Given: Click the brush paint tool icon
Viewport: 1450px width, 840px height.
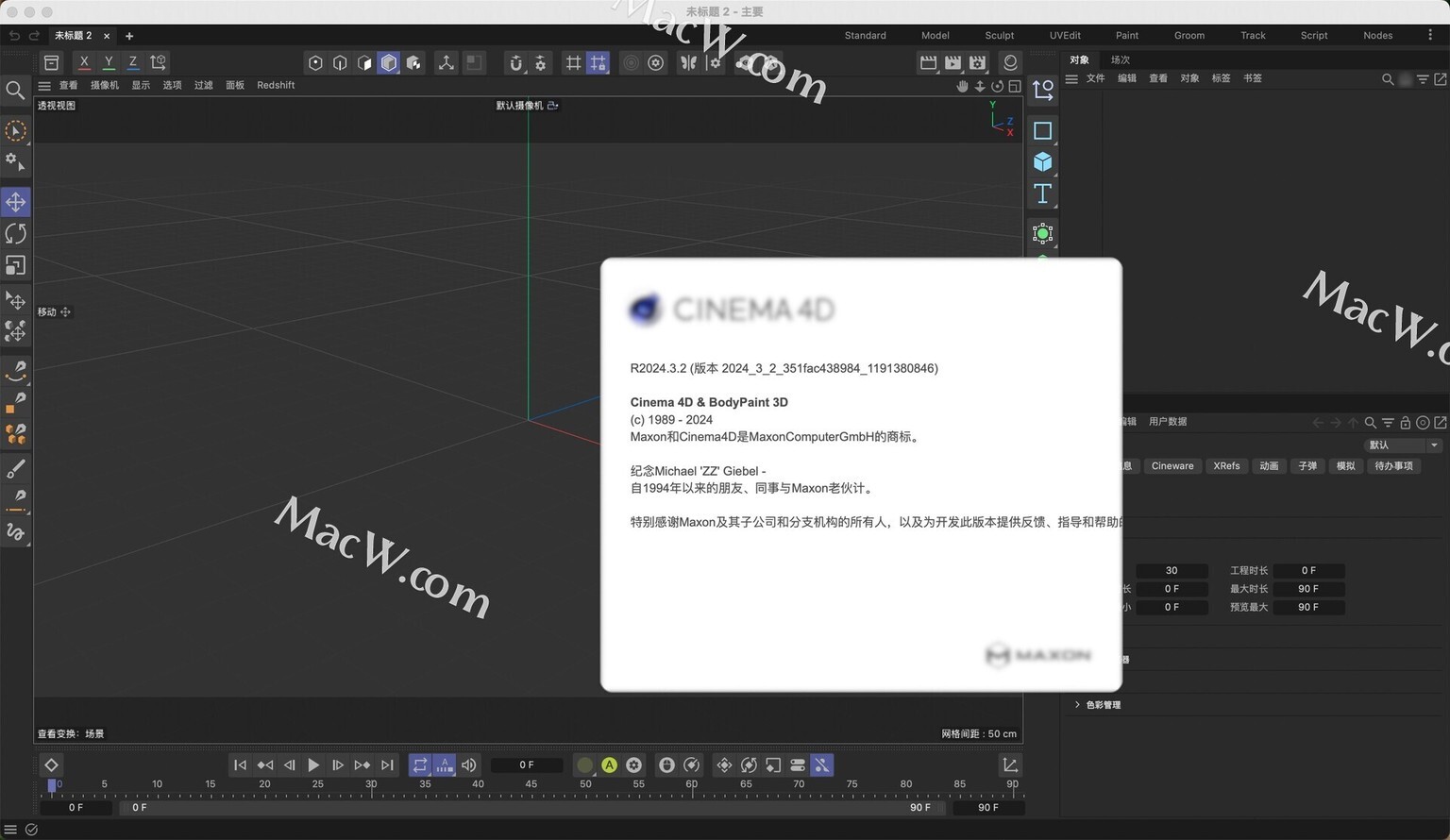Looking at the screenshot, I should pyautogui.click(x=16, y=468).
